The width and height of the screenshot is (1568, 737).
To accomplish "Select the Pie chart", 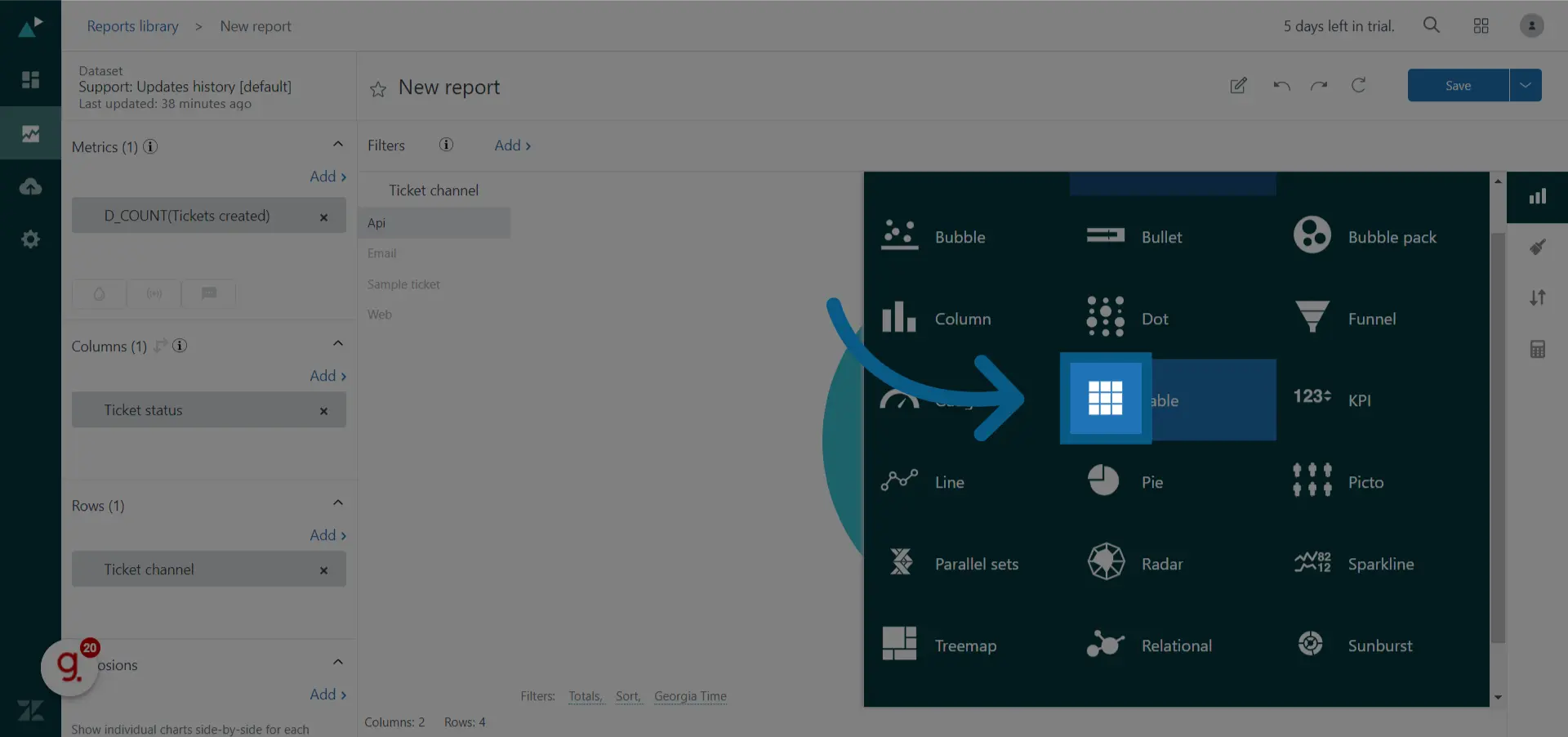I will coord(1125,482).
